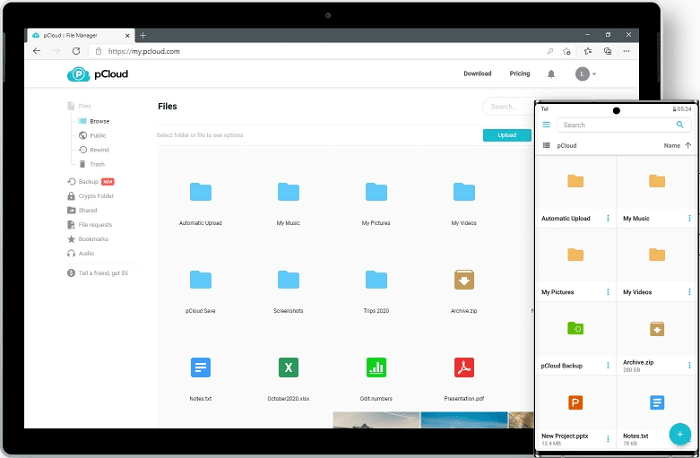The height and width of the screenshot is (458, 700).
Task: Open pCloud Backup folder on phone
Action: pos(576,328)
